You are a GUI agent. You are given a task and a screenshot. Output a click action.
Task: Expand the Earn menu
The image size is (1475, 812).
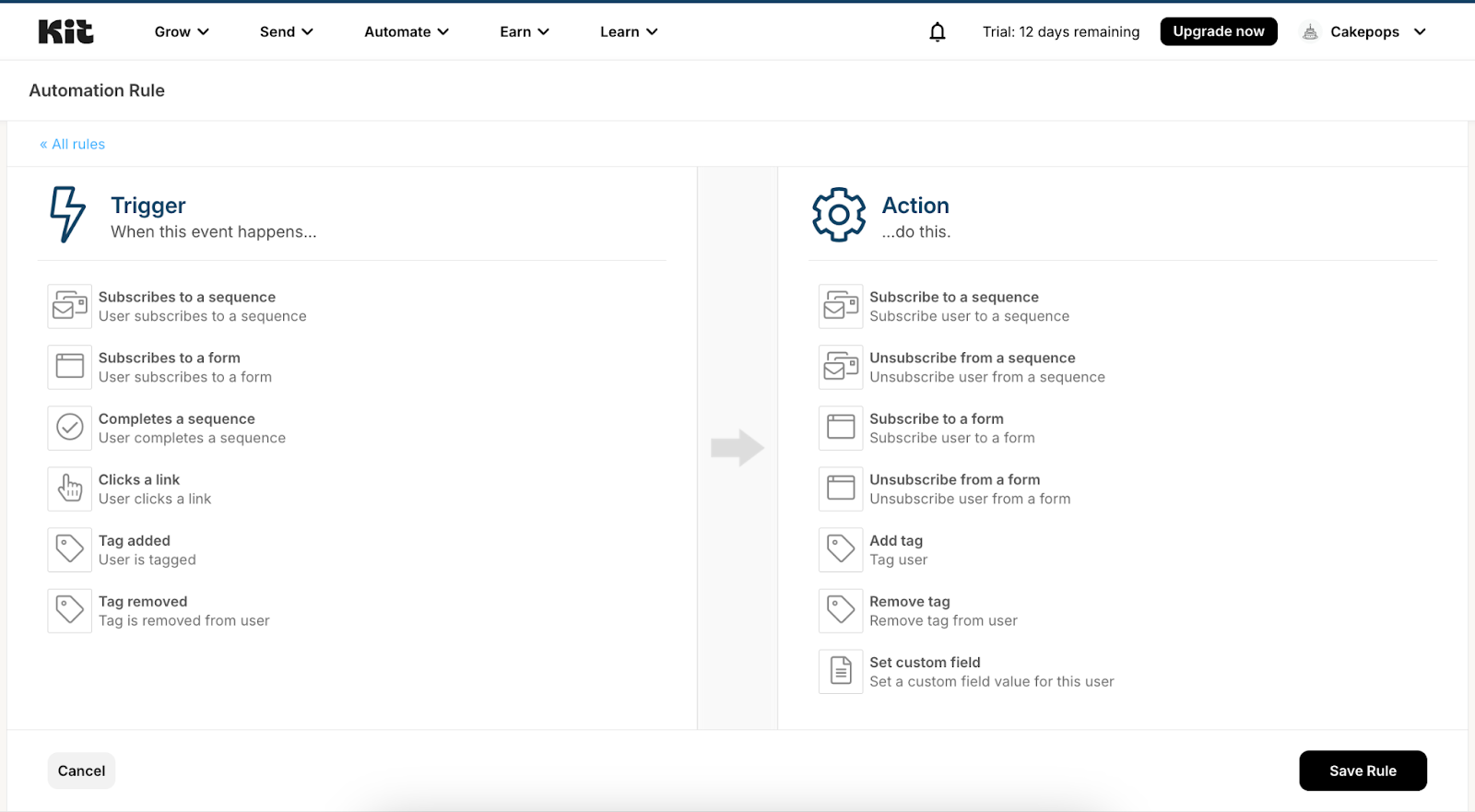click(x=525, y=32)
